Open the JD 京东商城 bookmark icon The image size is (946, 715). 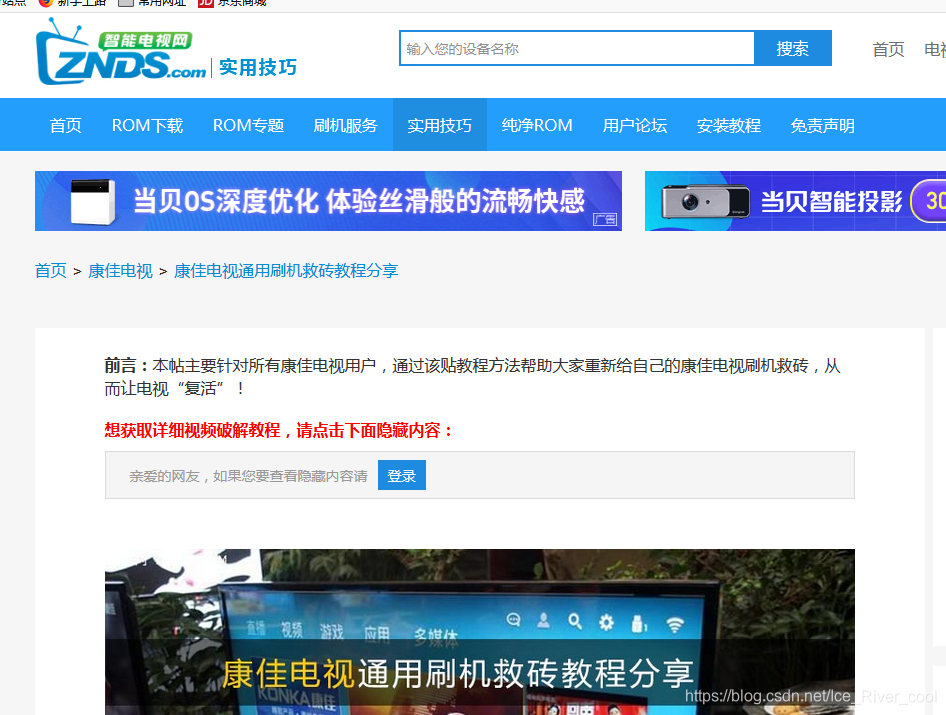click(206, 2)
